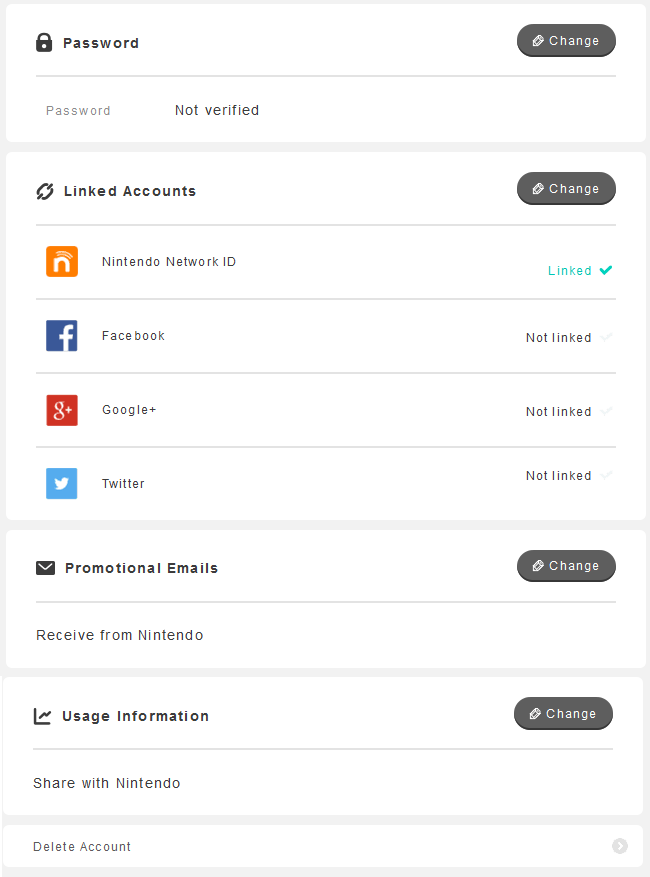Screen dimensions: 650x877
Task: Click the Facebook logo icon
Action: click(x=62, y=336)
